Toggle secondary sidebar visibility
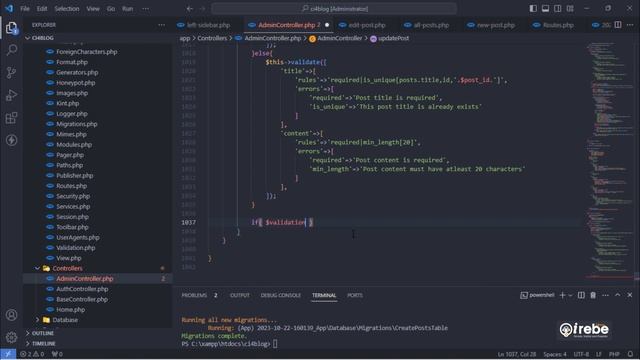This screenshot has width=640, height=360. (x=558, y=9)
